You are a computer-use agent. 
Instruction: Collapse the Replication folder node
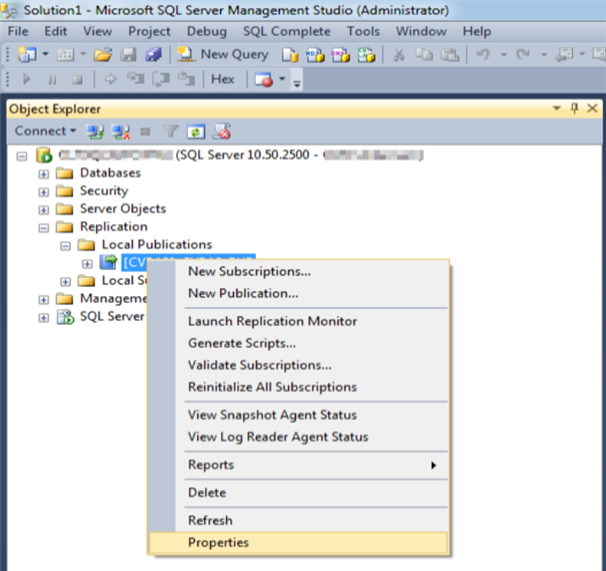[x=44, y=228]
